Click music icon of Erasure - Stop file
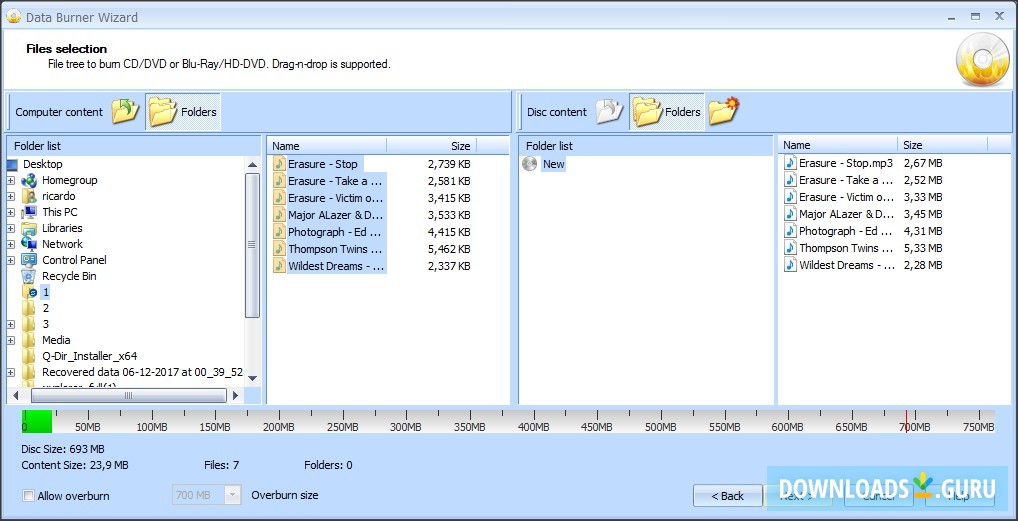Image resolution: width=1018 pixels, height=521 pixels. [x=279, y=164]
